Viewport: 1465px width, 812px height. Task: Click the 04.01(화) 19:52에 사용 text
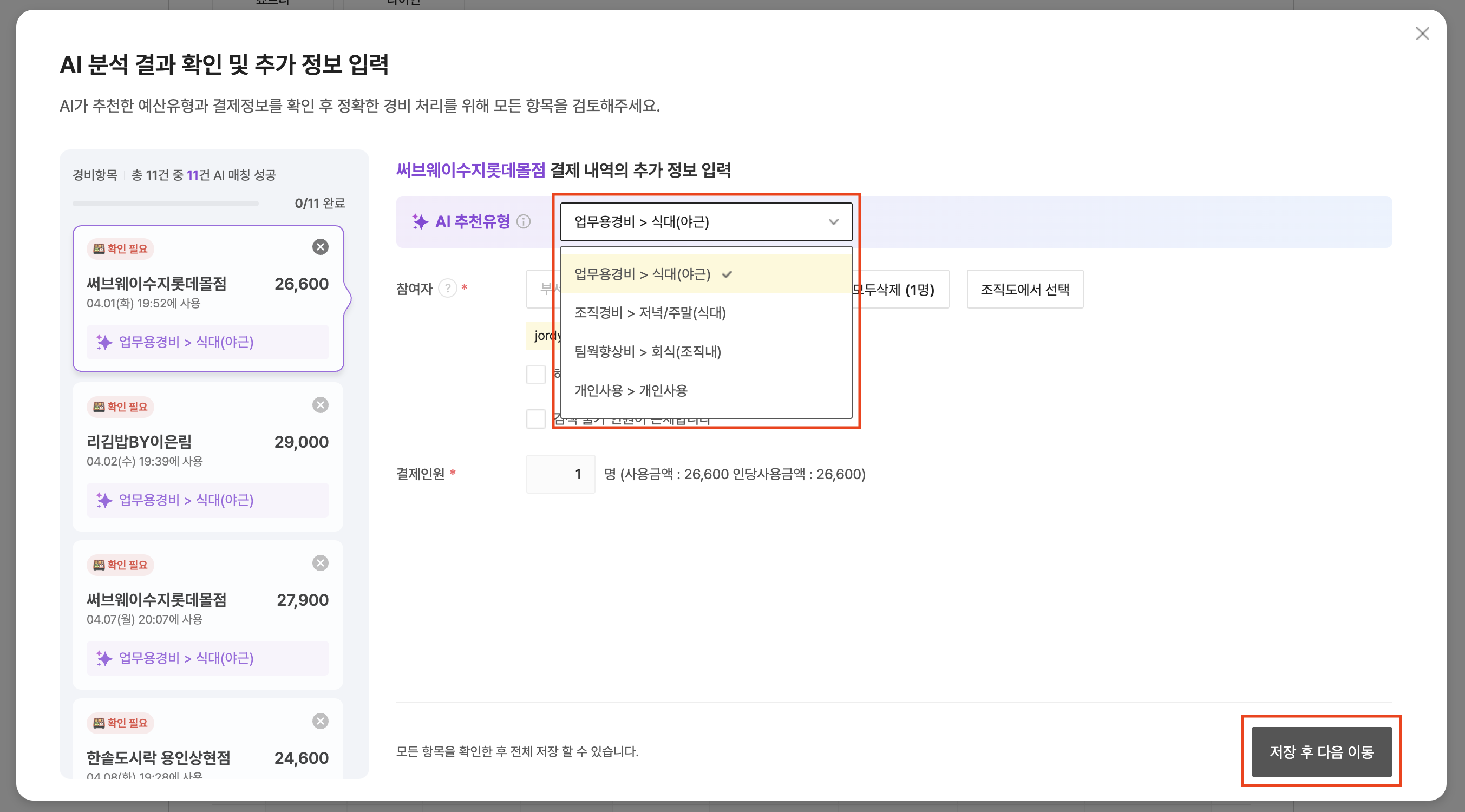[143, 303]
